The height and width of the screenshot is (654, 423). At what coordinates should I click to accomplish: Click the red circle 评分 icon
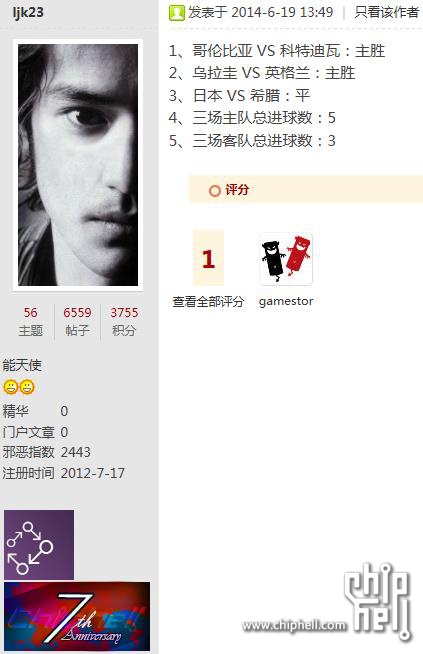(x=214, y=191)
